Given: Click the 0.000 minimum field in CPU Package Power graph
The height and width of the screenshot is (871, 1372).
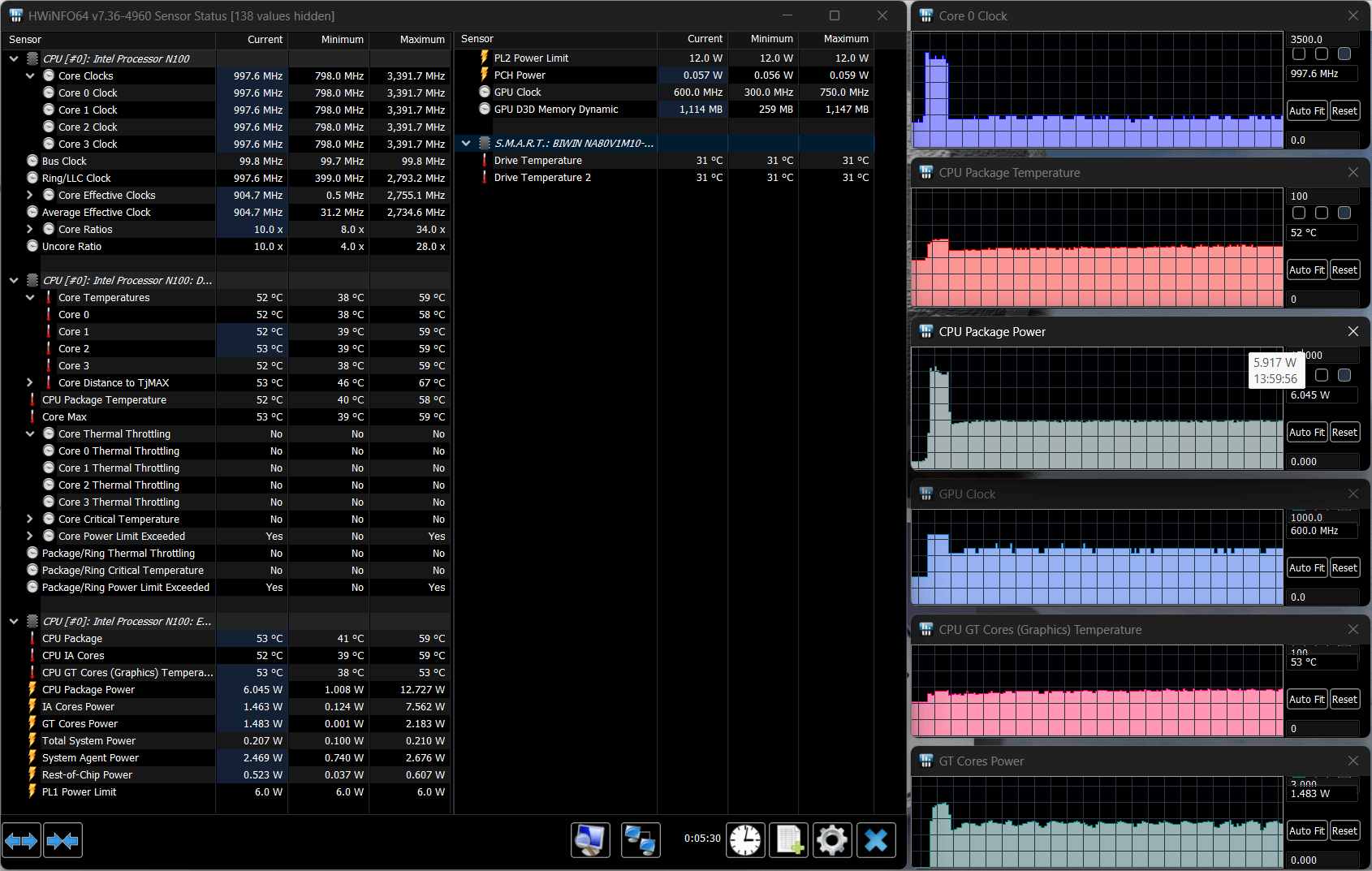Looking at the screenshot, I should pyautogui.click(x=1323, y=461).
